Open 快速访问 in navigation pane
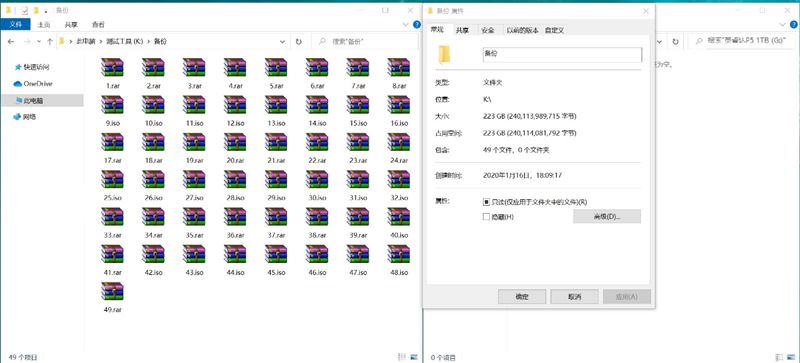Image resolution: width=800 pixels, height=363 pixels. point(36,67)
